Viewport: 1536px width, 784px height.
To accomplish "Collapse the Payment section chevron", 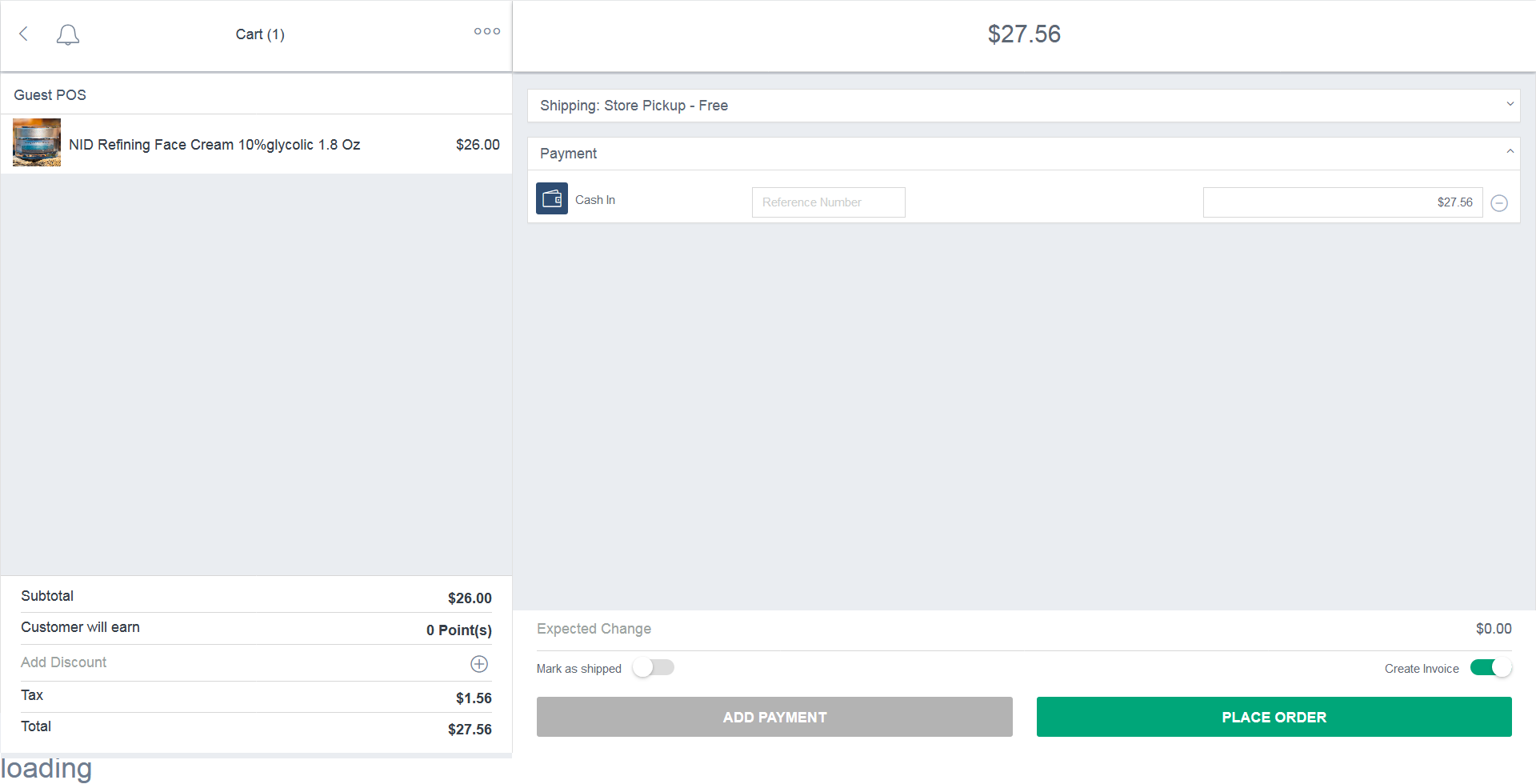I will tap(1510, 152).
